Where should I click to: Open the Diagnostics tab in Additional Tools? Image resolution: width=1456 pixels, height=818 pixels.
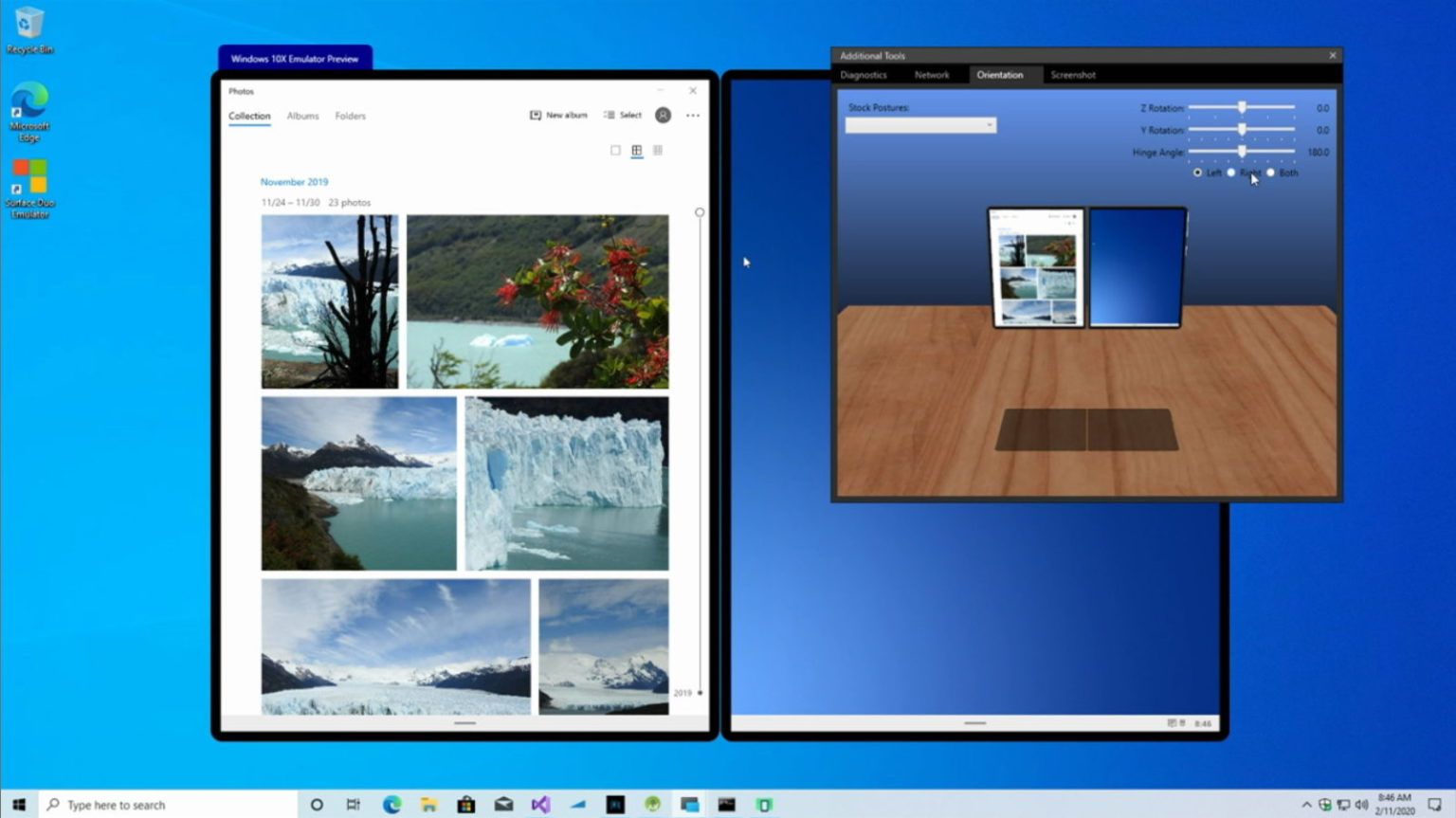pyautogui.click(x=863, y=75)
